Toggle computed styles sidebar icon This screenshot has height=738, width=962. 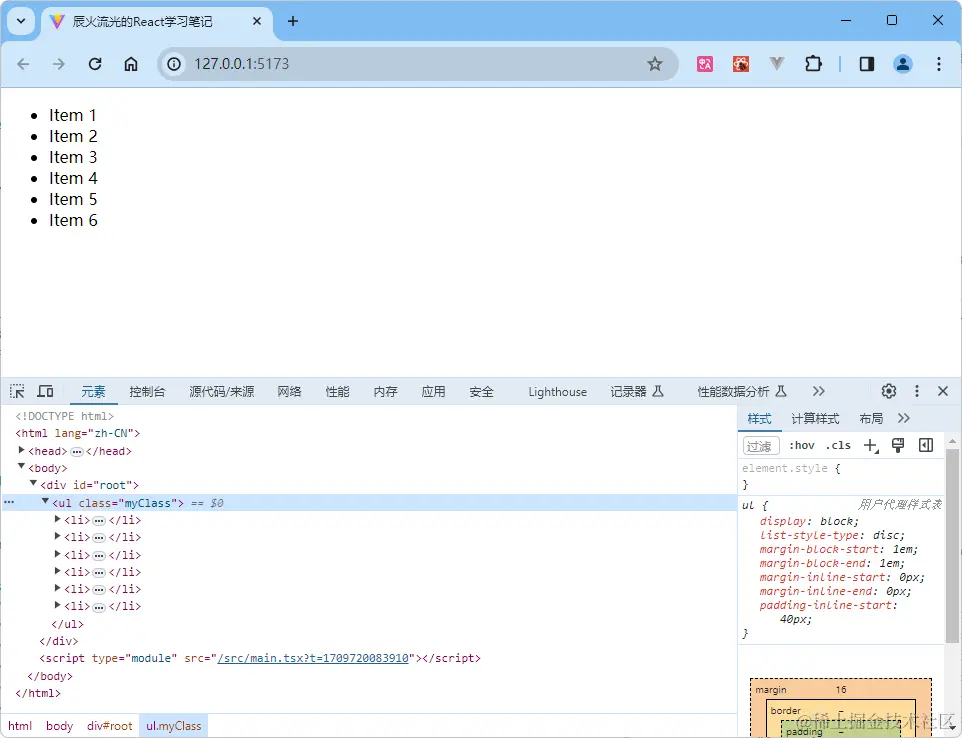[926, 445]
